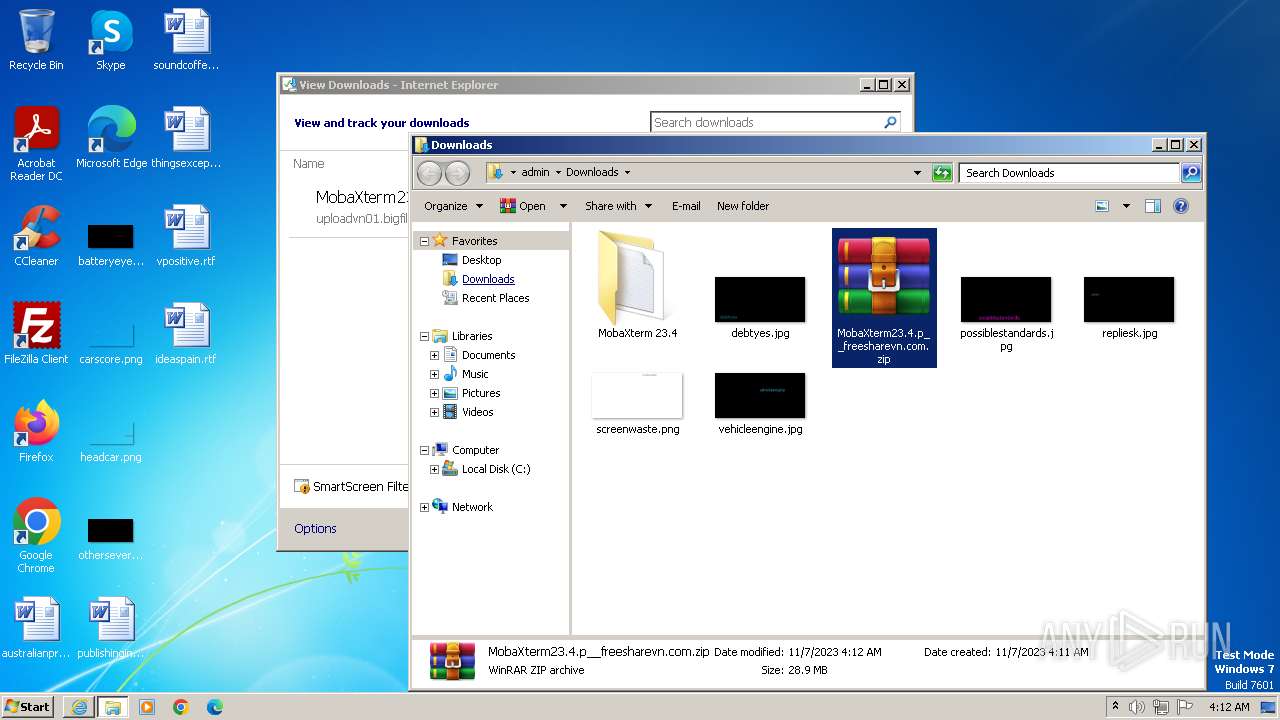The width and height of the screenshot is (1280, 720).
Task: Launch Firefox from the desktop
Action: coord(36,432)
